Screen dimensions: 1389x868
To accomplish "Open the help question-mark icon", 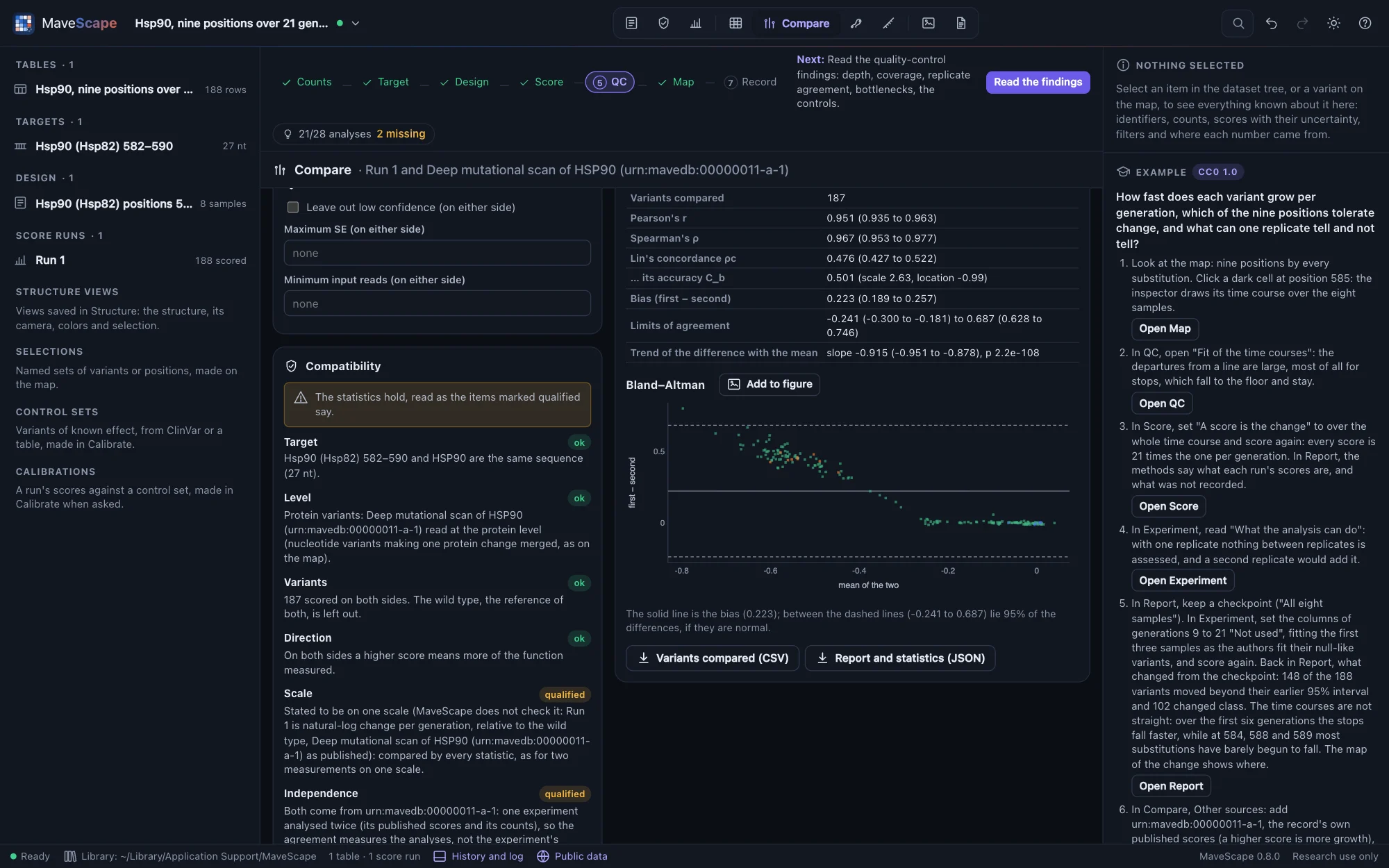I will (x=1365, y=23).
